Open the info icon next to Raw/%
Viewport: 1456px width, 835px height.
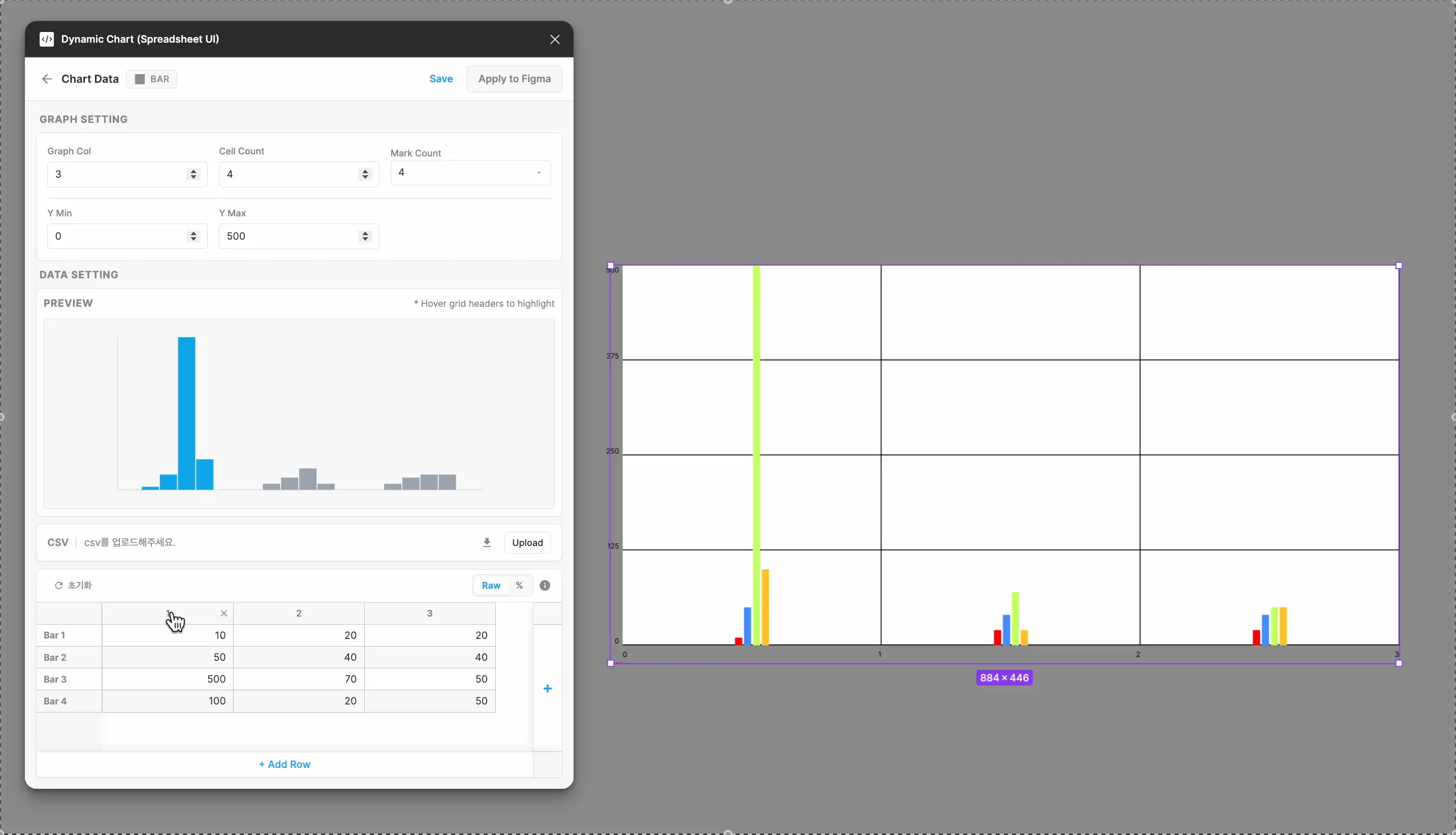[545, 586]
